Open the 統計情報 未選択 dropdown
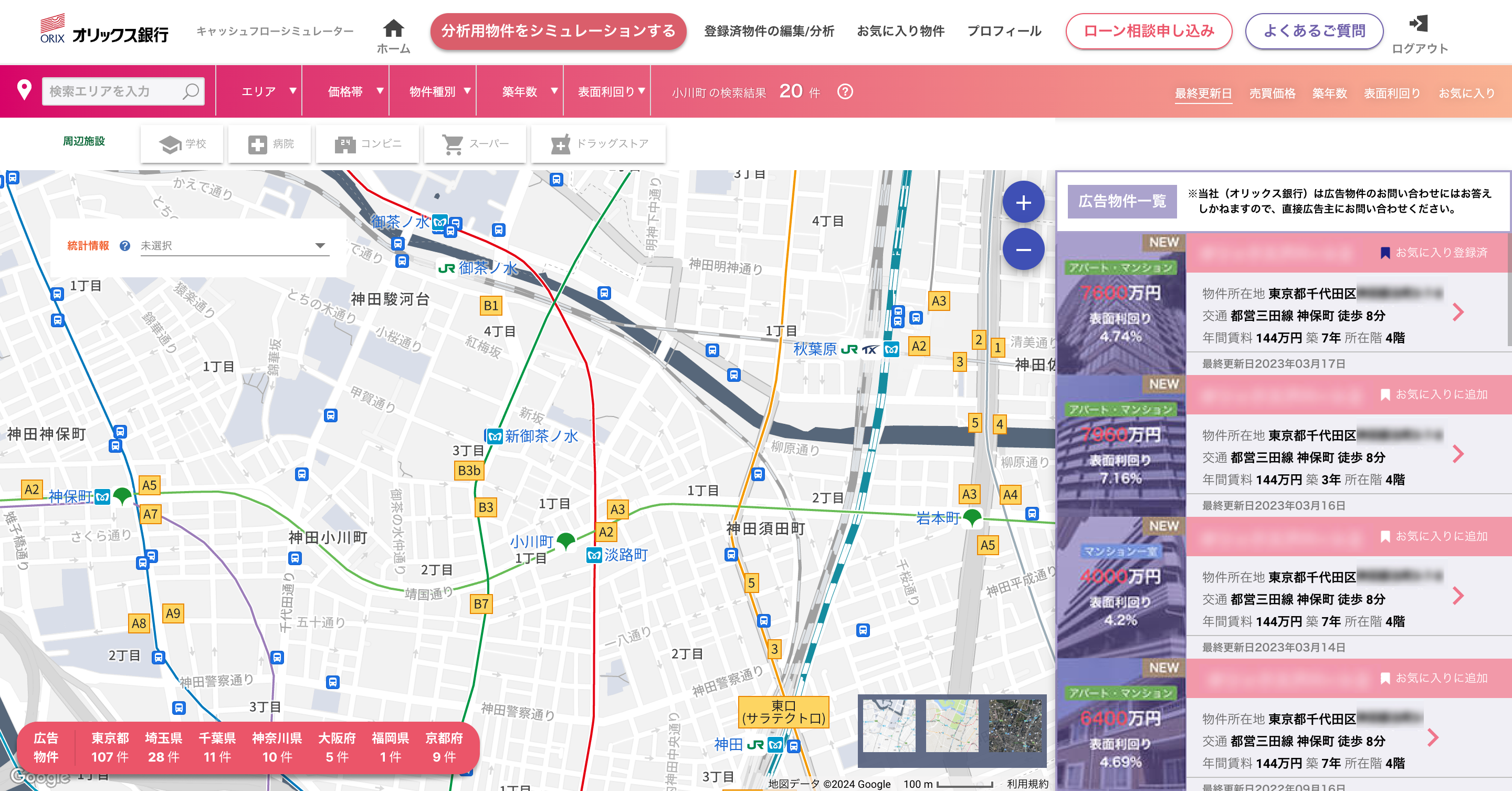This screenshot has width=1512, height=791. pos(234,245)
